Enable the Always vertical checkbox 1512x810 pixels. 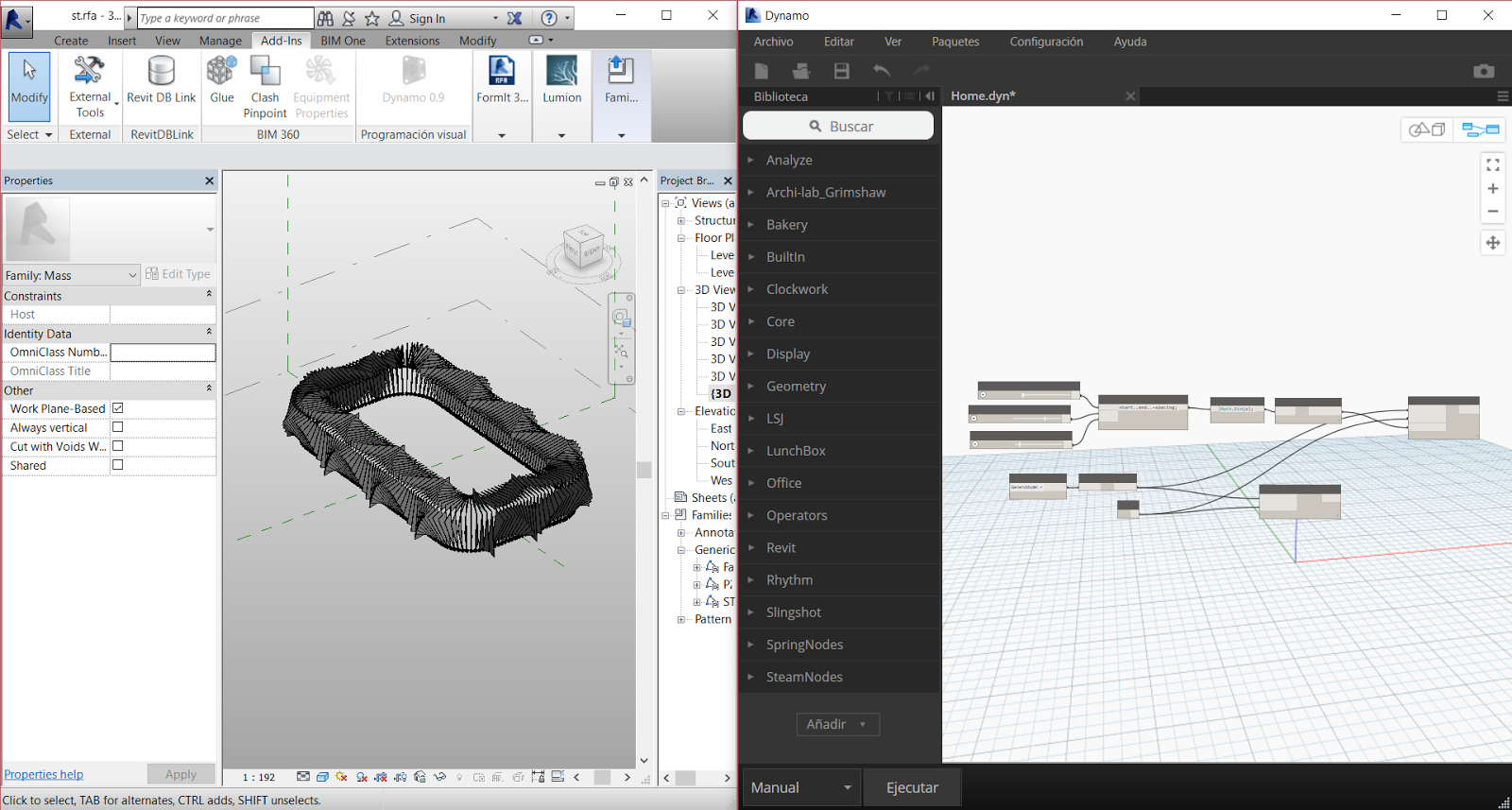click(x=118, y=427)
